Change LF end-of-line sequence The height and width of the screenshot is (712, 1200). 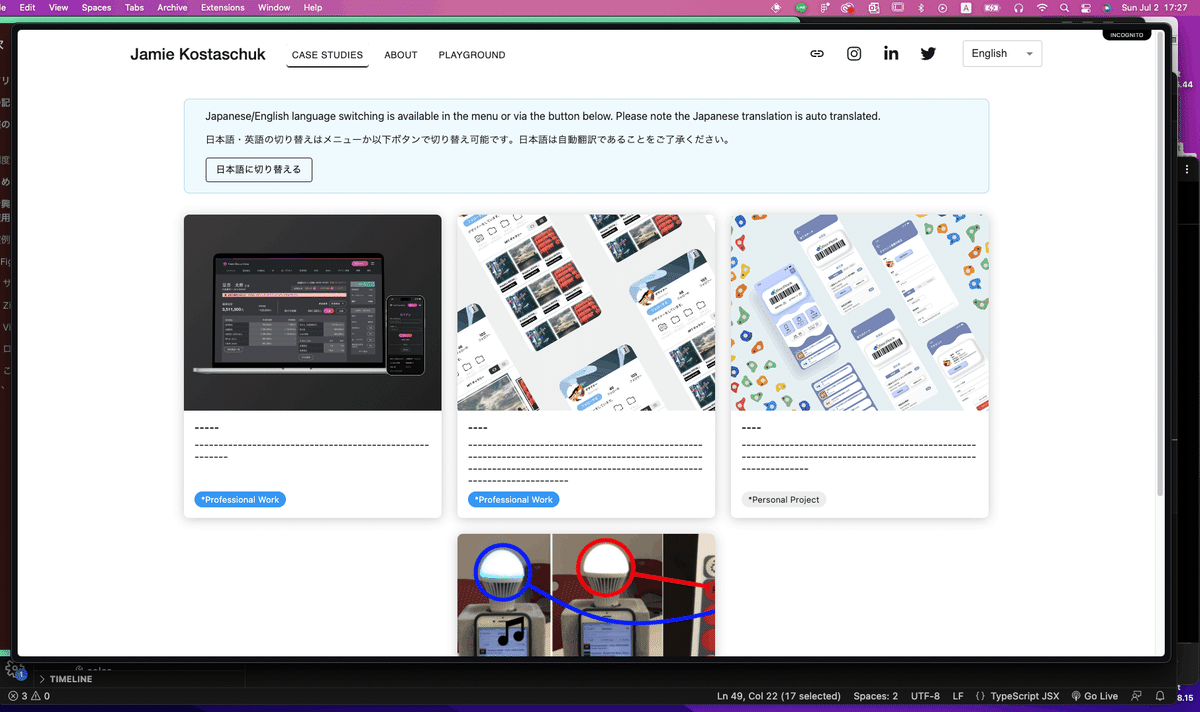click(958, 696)
